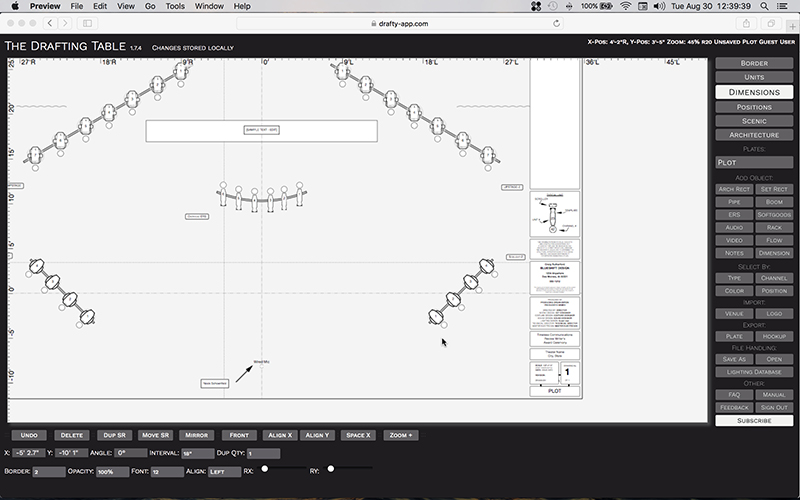Toggle the browser sidebar icon

(x=87, y=22)
